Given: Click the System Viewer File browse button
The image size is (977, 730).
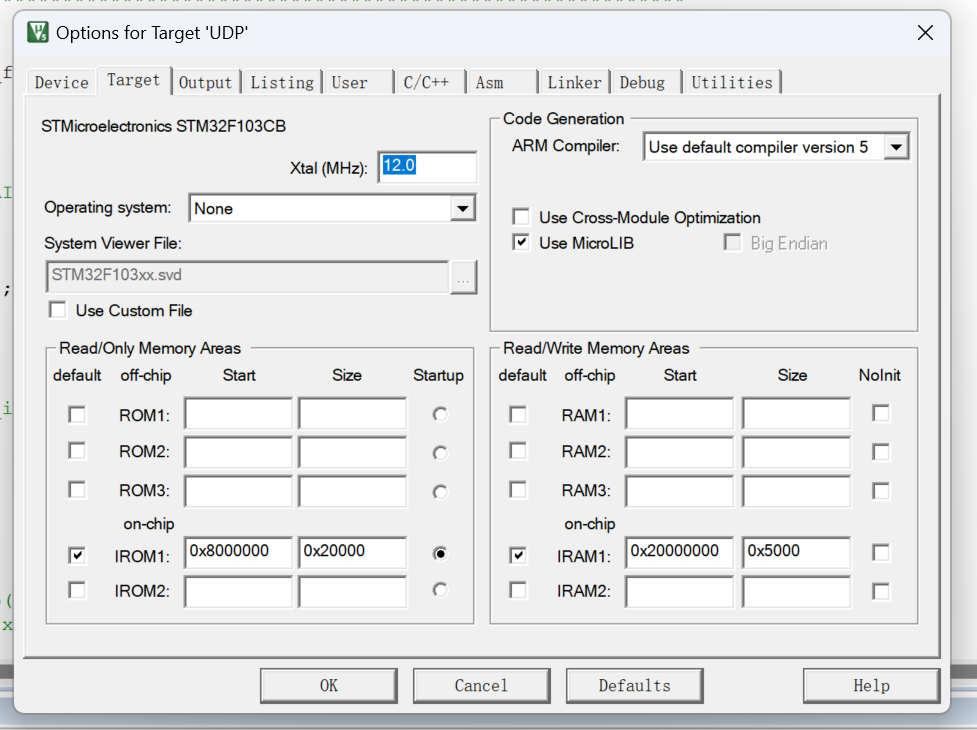Looking at the screenshot, I should pyautogui.click(x=463, y=277).
